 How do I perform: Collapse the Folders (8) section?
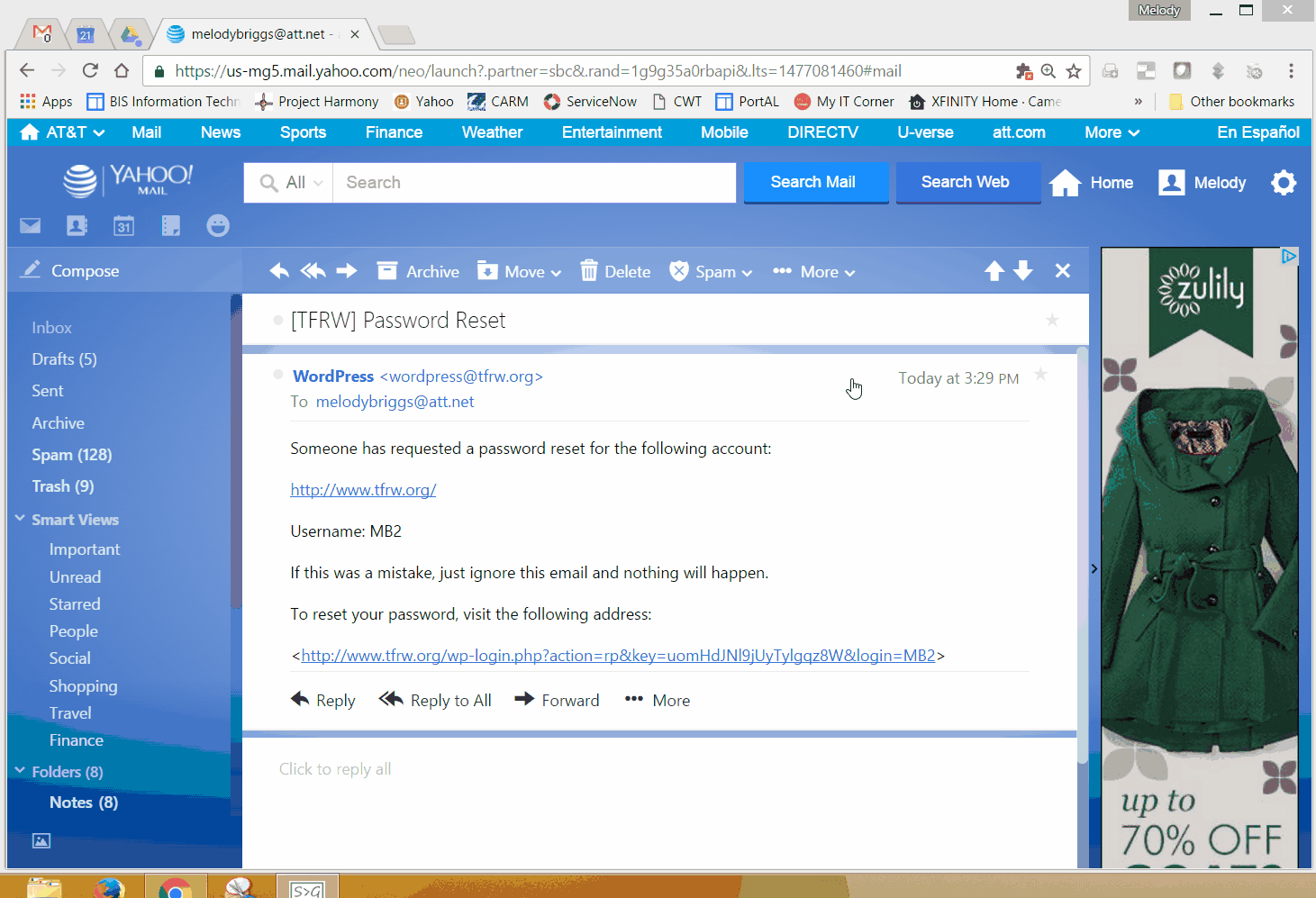pyautogui.click(x=20, y=771)
